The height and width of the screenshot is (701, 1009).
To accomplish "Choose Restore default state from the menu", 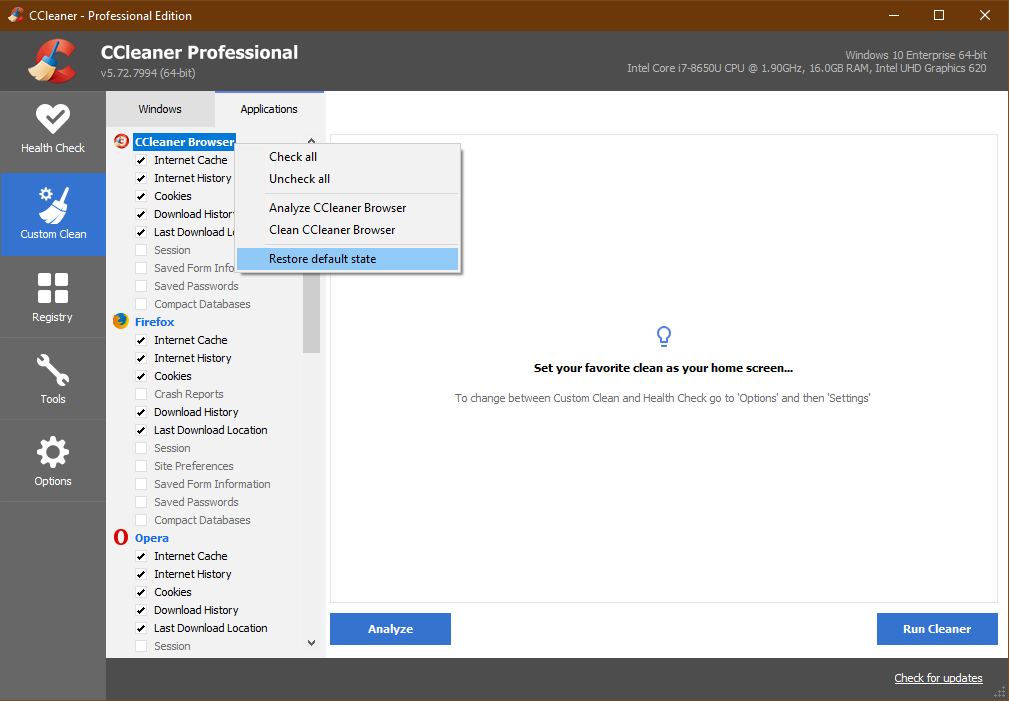I will (x=322, y=258).
